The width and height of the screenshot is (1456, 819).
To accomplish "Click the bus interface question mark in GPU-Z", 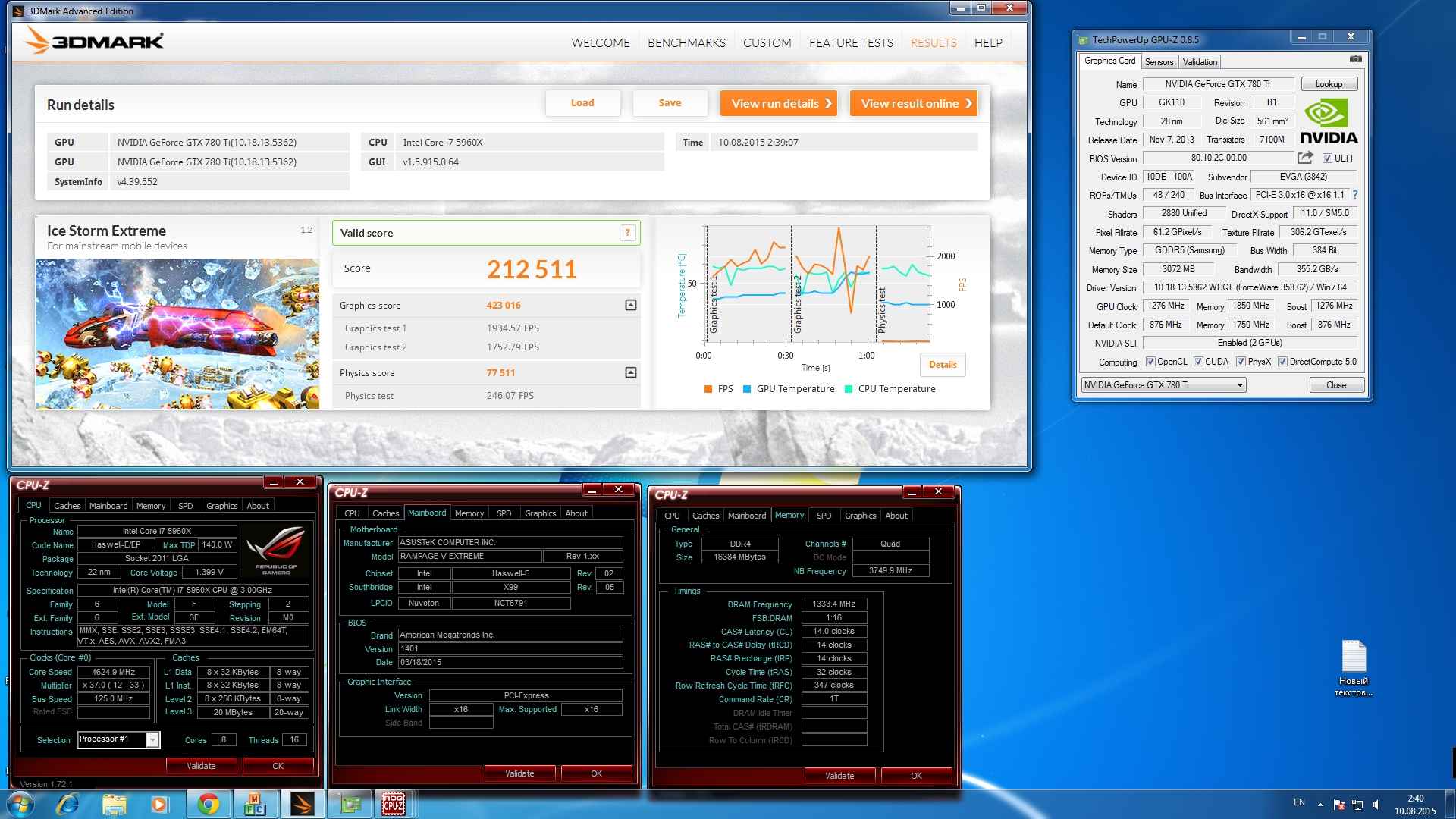I will (1355, 195).
